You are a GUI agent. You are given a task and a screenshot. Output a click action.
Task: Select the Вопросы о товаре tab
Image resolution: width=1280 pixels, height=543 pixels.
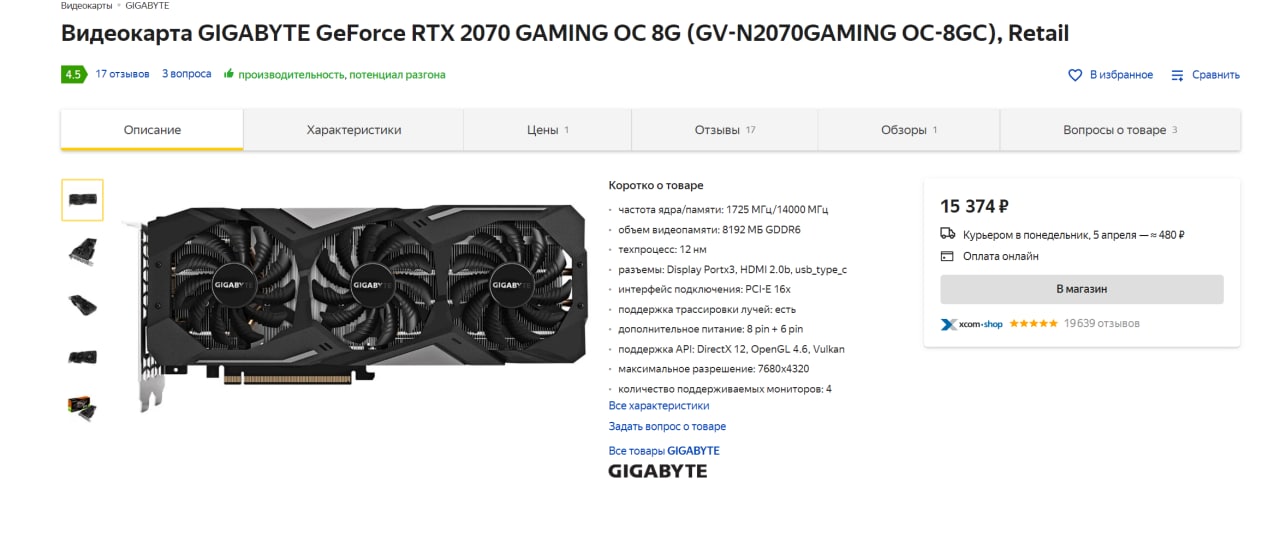[x=1120, y=130]
